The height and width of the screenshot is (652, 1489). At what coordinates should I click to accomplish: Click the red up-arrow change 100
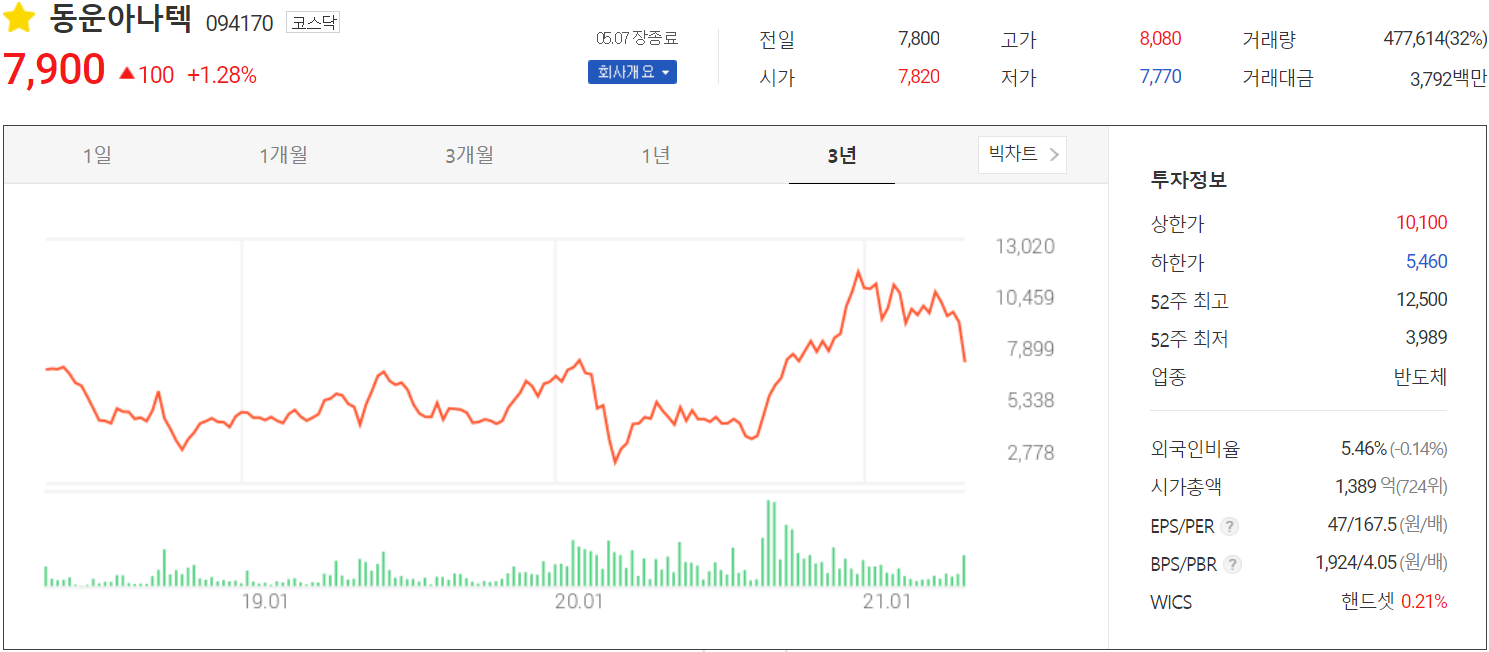[x=146, y=75]
